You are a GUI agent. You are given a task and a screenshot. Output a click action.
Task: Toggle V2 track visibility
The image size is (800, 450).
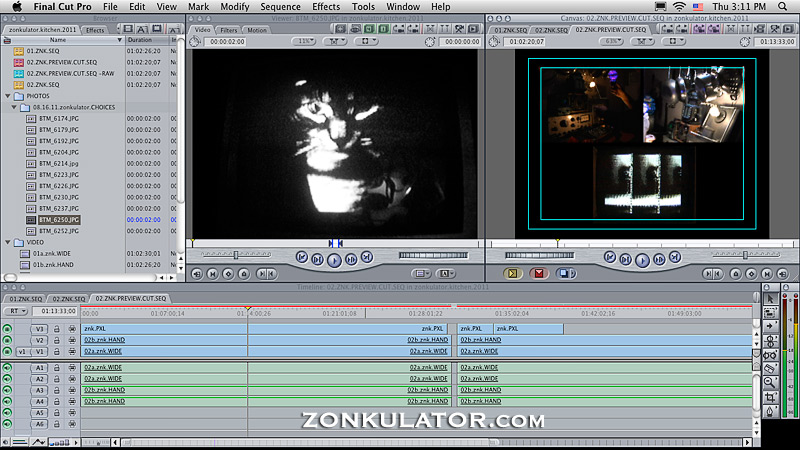point(7,340)
